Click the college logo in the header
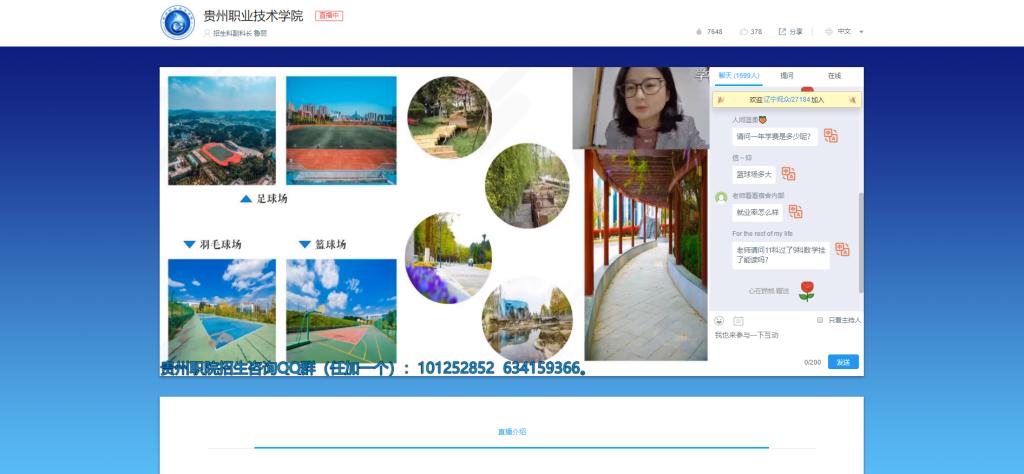The image size is (1024, 474). click(x=178, y=22)
